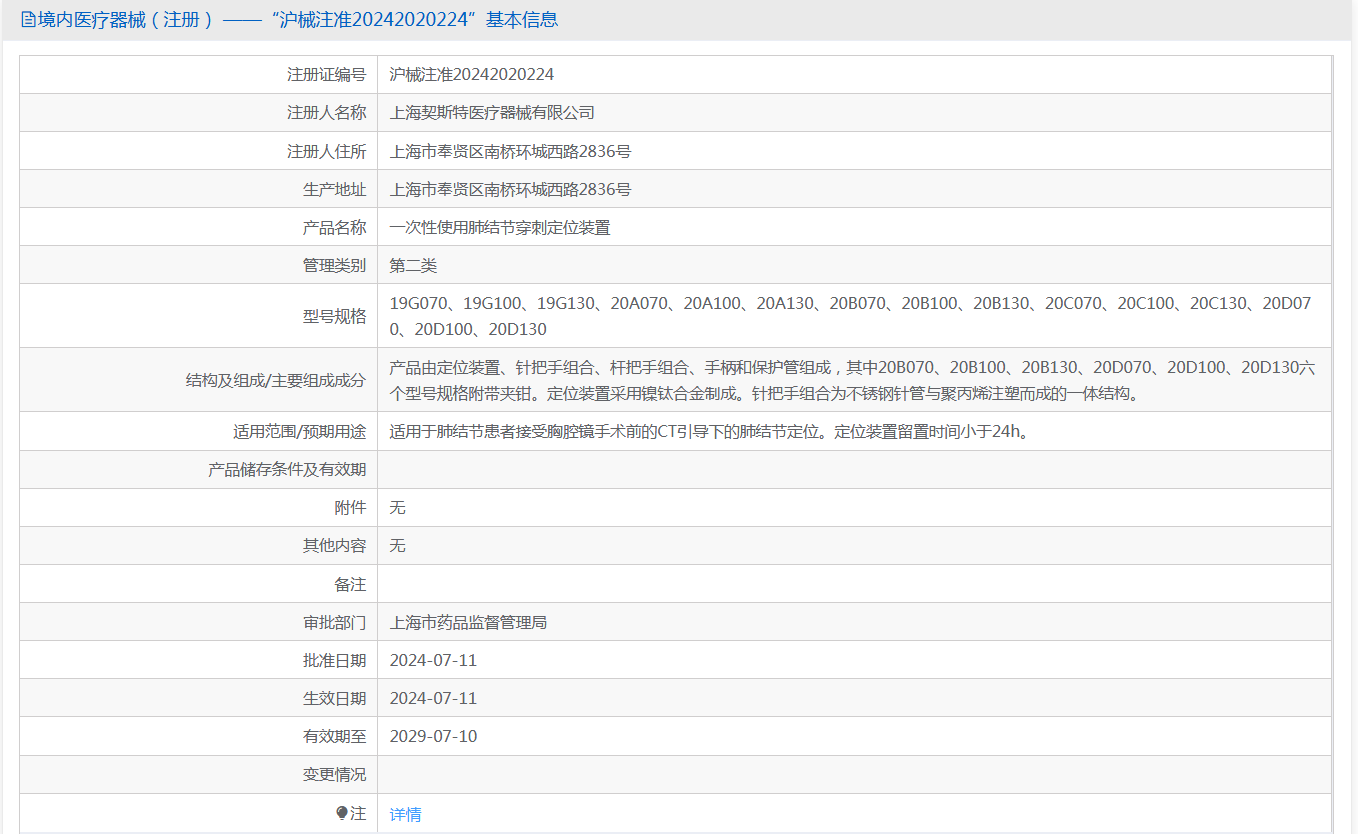Viewport: 1358px width, 834px height.
Task: Click the 结构及组成/主要组成成分 label
Action: [276, 380]
